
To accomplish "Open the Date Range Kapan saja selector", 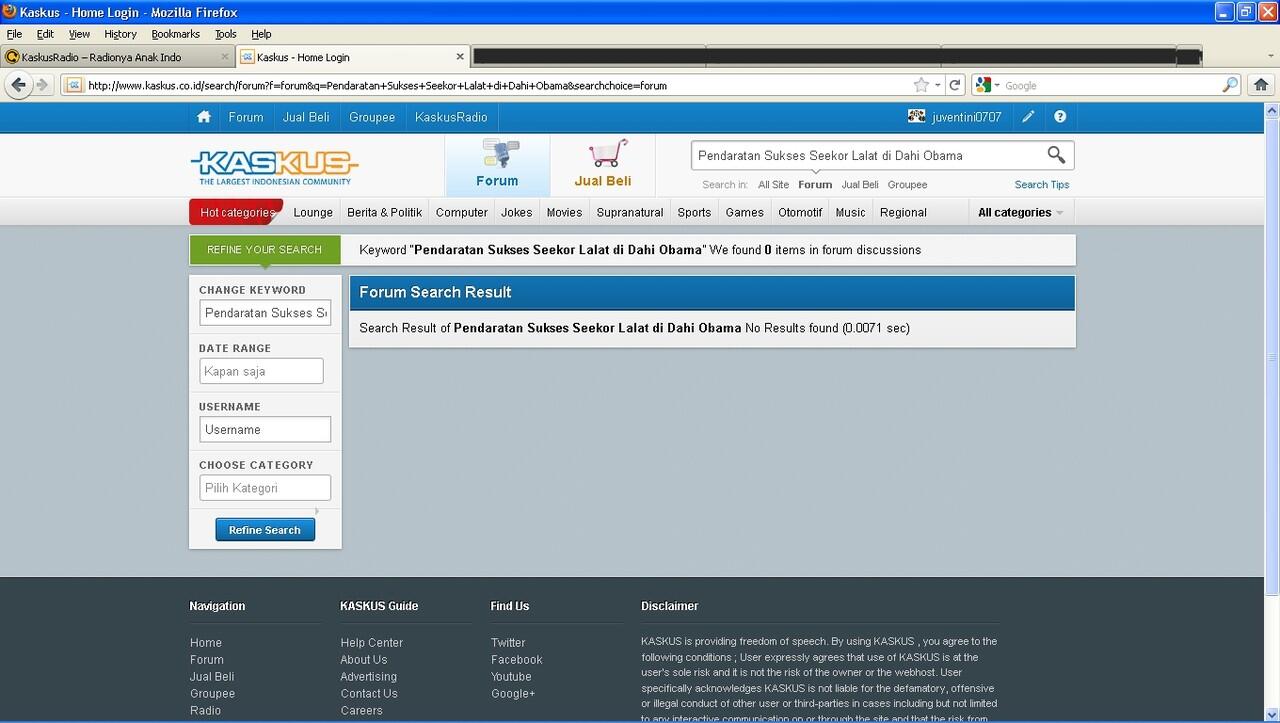I will coord(261,371).
